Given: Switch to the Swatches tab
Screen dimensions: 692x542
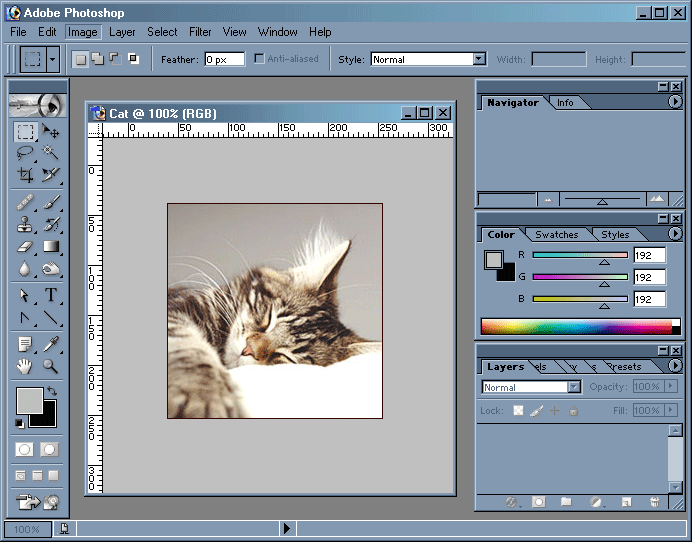Looking at the screenshot, I should 557,234.
